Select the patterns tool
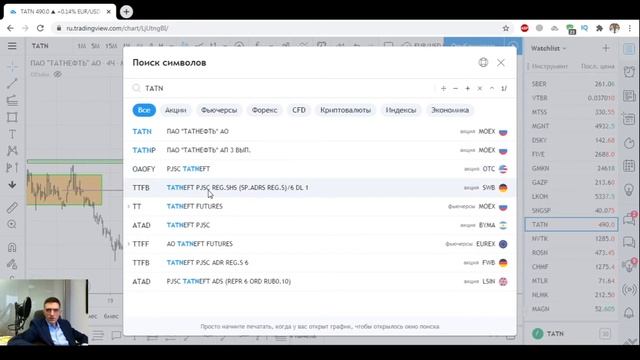 point(12,151)
